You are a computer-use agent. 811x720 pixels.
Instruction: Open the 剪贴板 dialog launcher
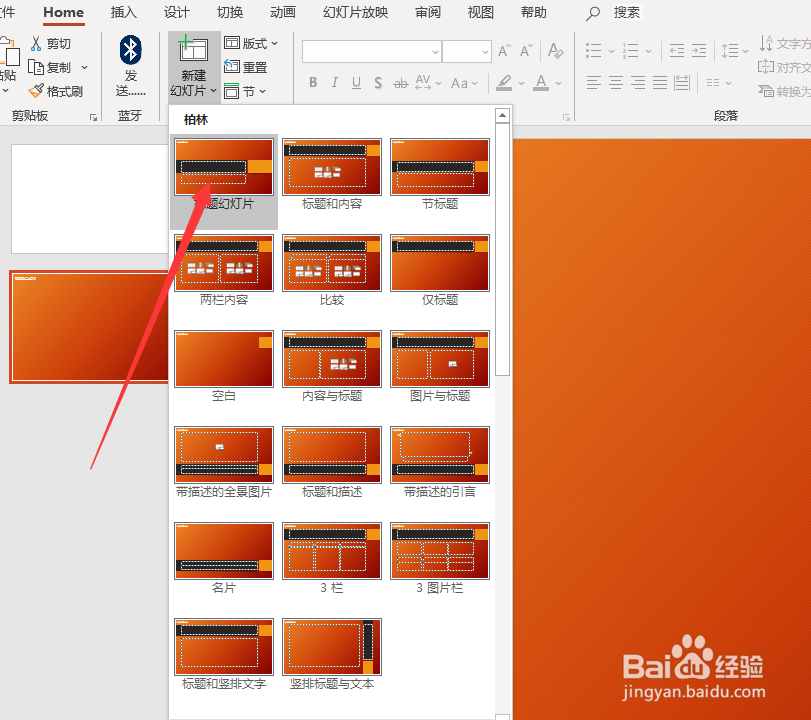(95, 117)
